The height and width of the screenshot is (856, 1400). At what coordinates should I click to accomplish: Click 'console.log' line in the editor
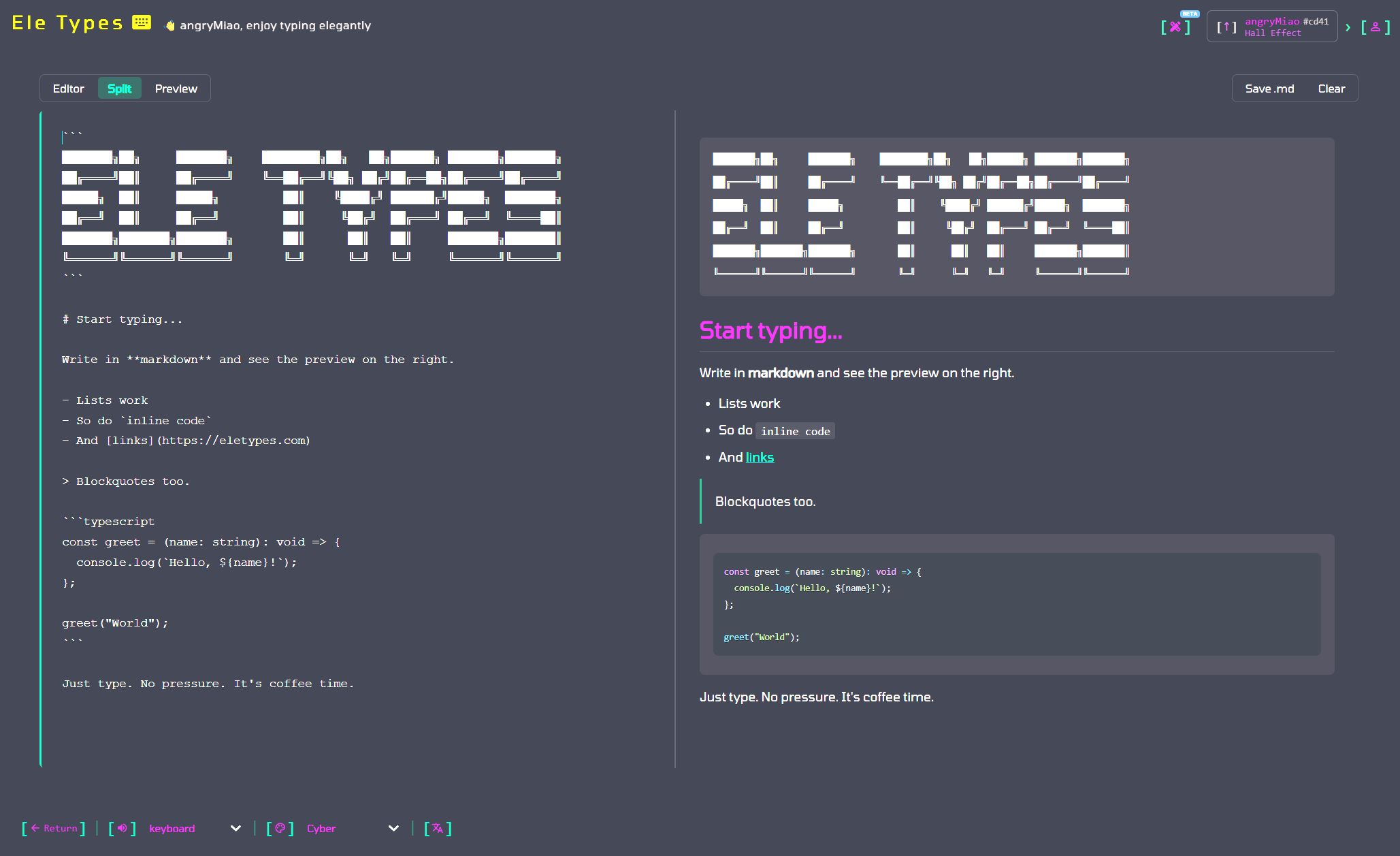(186, 562)
